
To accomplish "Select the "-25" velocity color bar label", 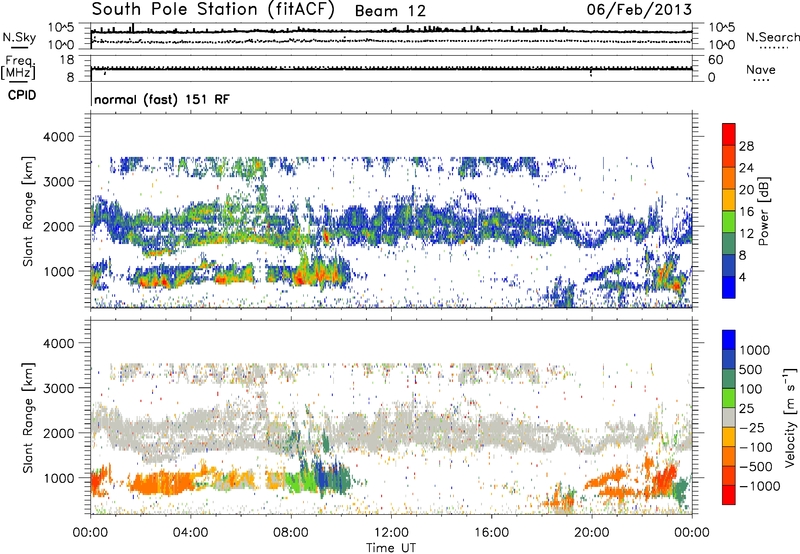I will (752, 428).
